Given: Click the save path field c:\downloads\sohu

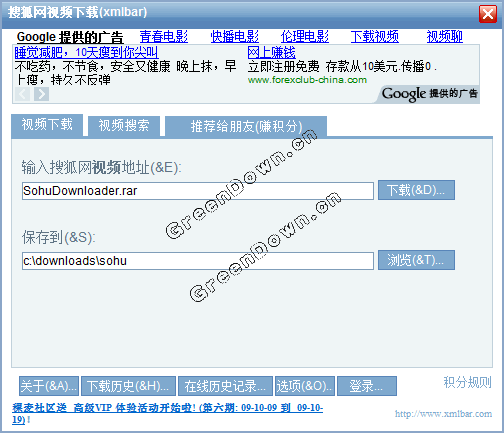Looking at the screenshot, I should 198,261.
